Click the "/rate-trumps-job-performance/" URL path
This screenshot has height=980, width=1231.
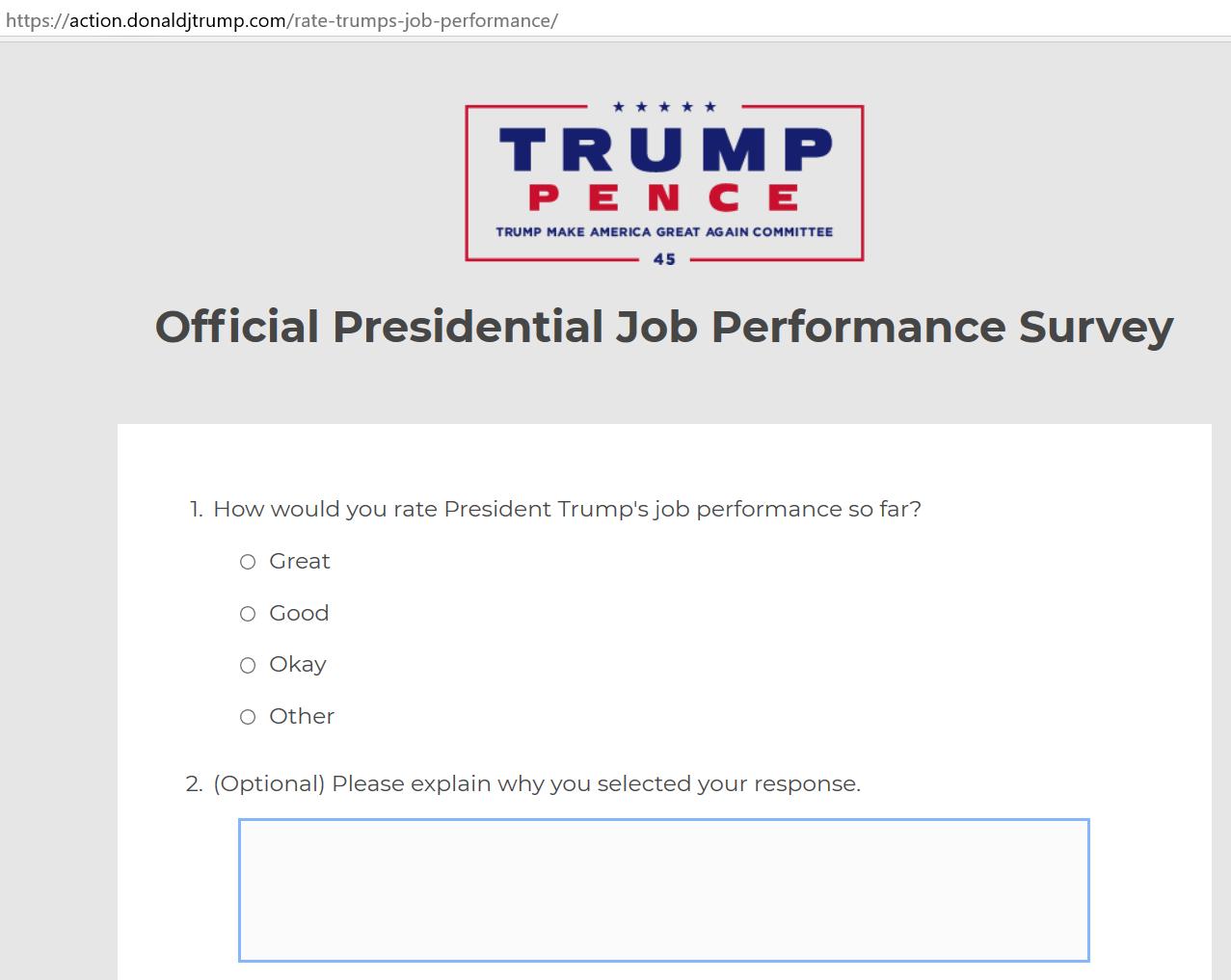(424, 19)
